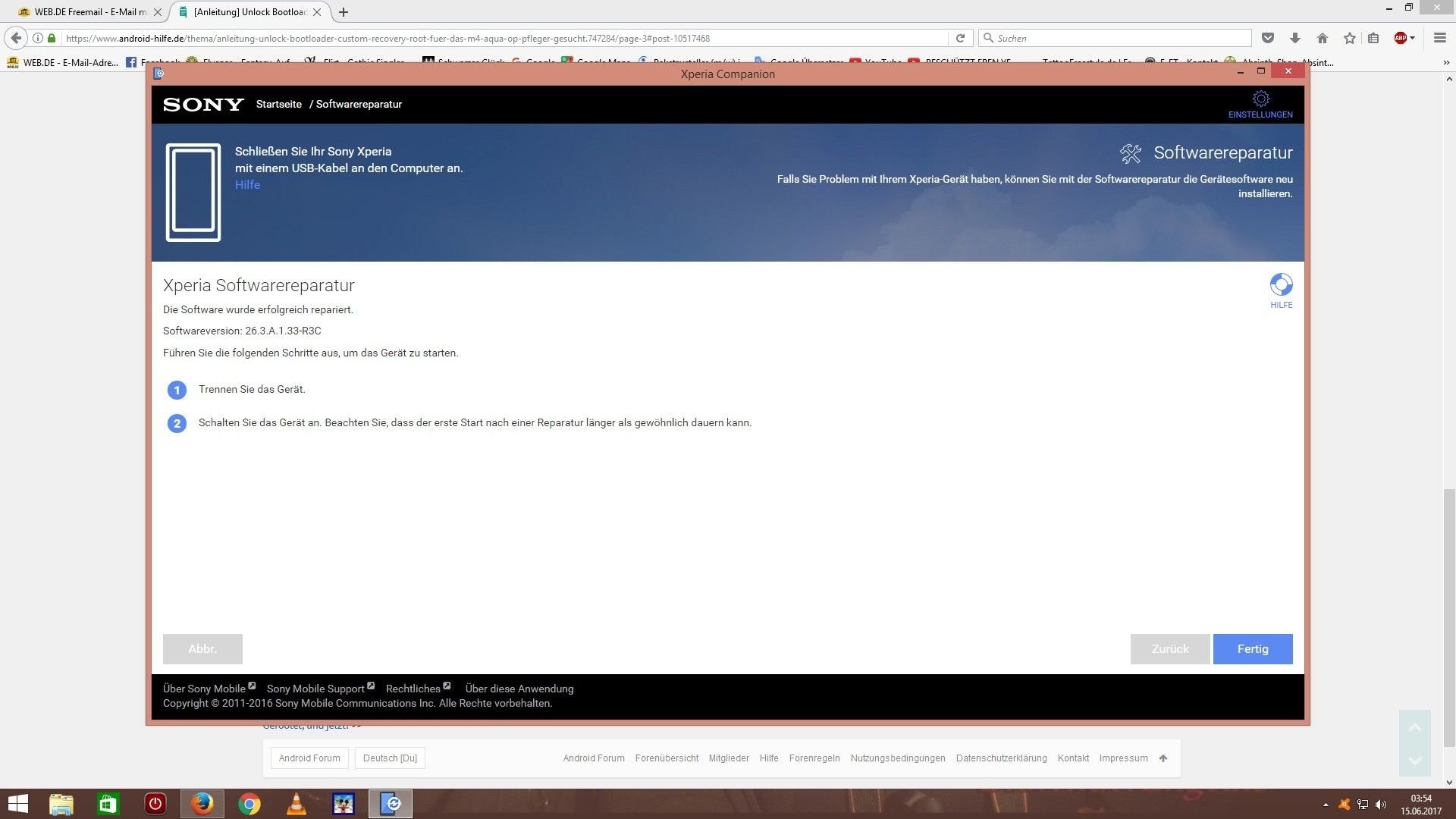Go to Startseite breadcrumb
The image size is (1456, 819).
coord(278,105)
